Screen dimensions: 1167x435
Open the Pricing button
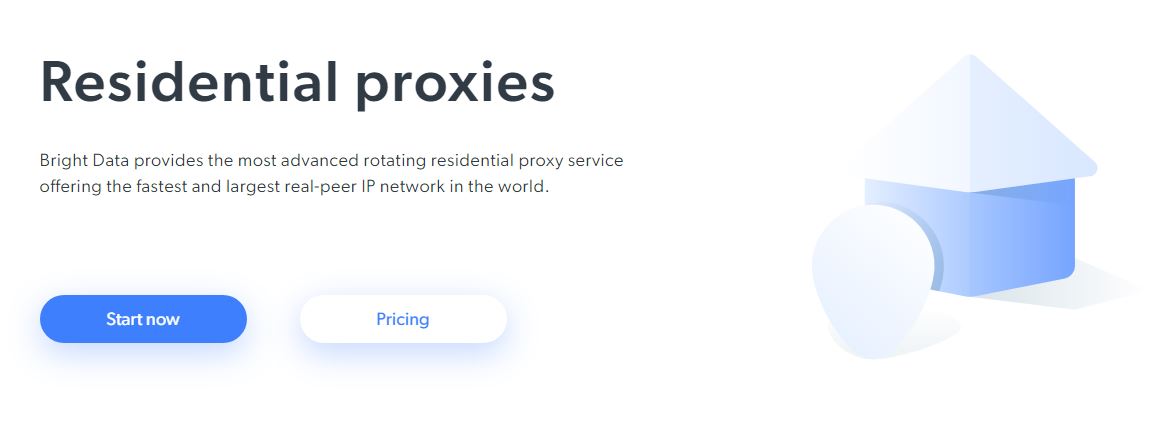[403, 319]
